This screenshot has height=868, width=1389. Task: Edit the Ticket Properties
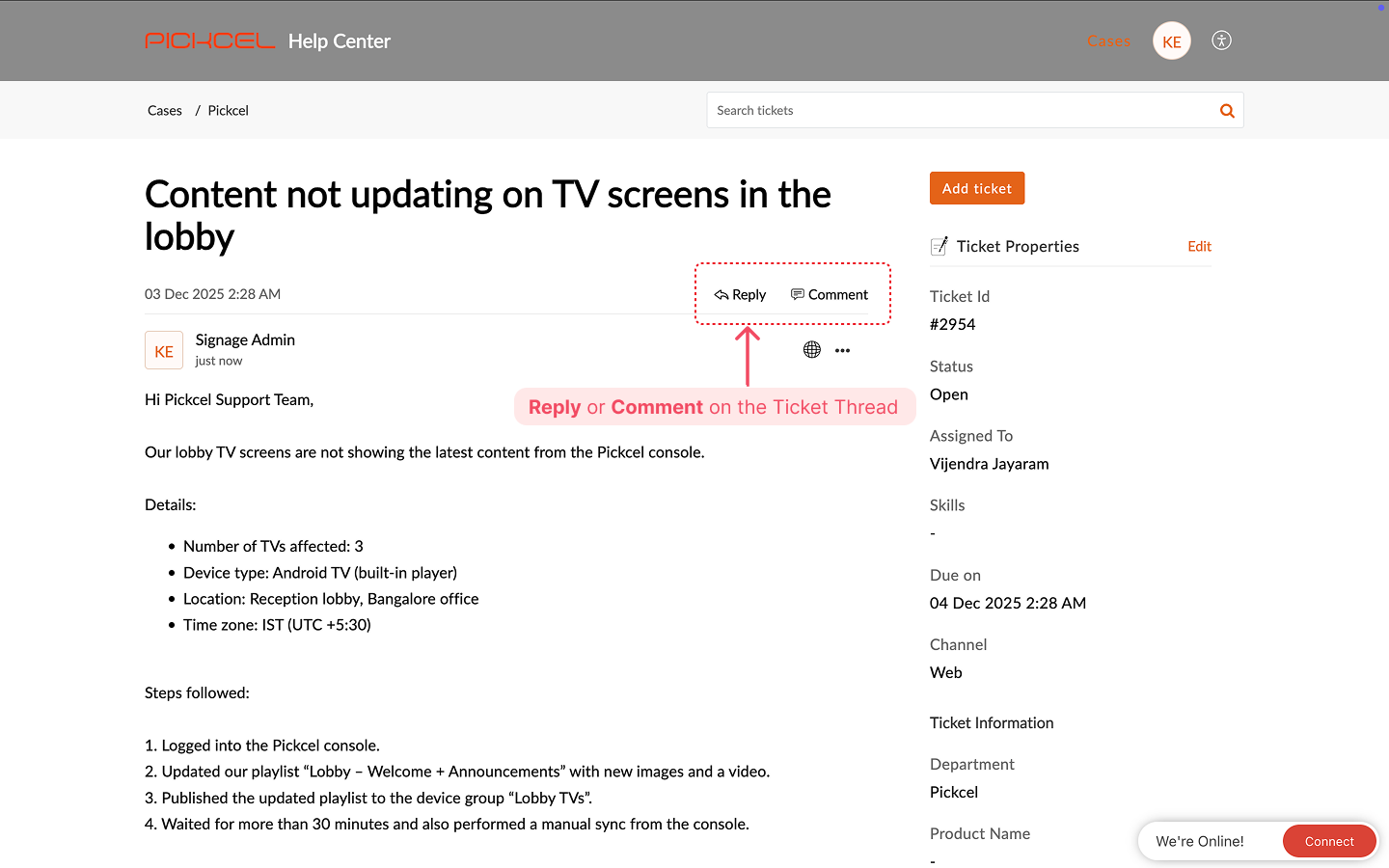coord(1199,246)
